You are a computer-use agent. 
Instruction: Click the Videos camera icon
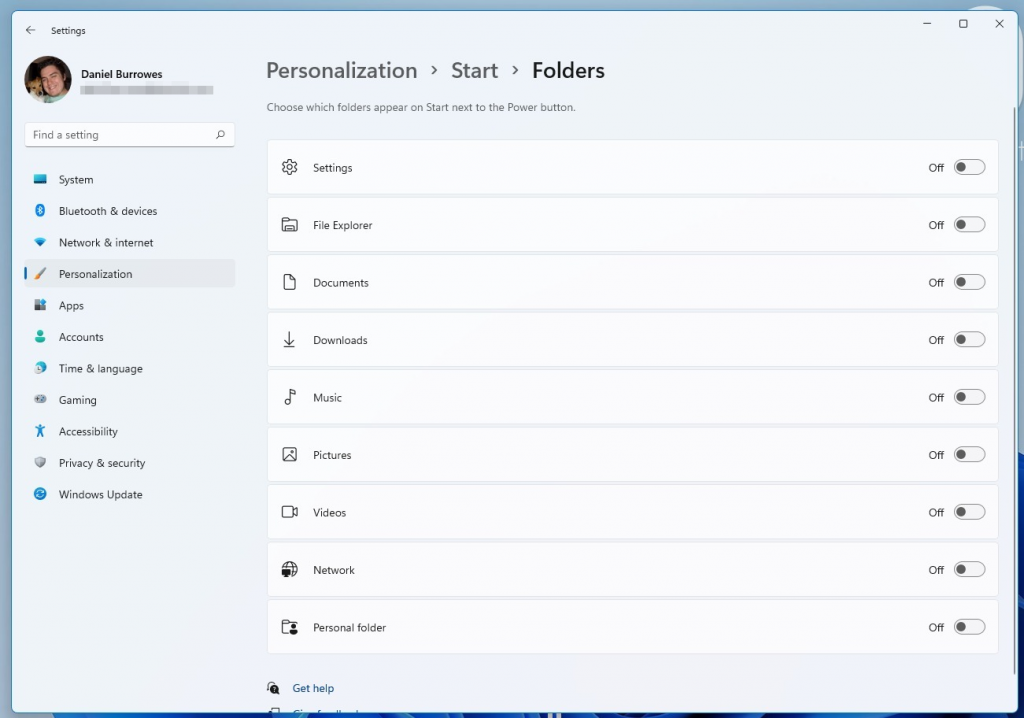[x=289, y=512]
